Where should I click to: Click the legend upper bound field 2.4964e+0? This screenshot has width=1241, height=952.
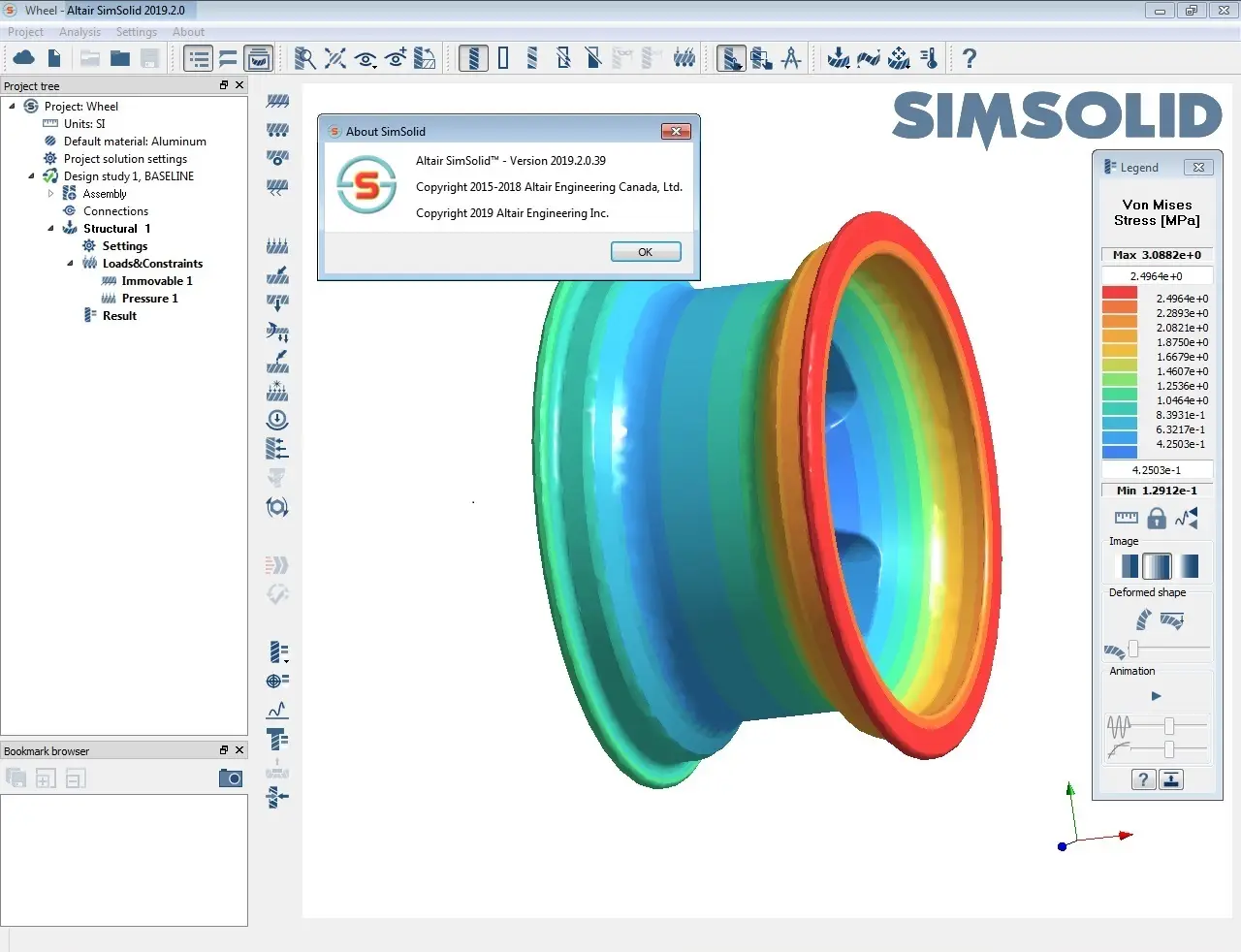[1157, 276]
